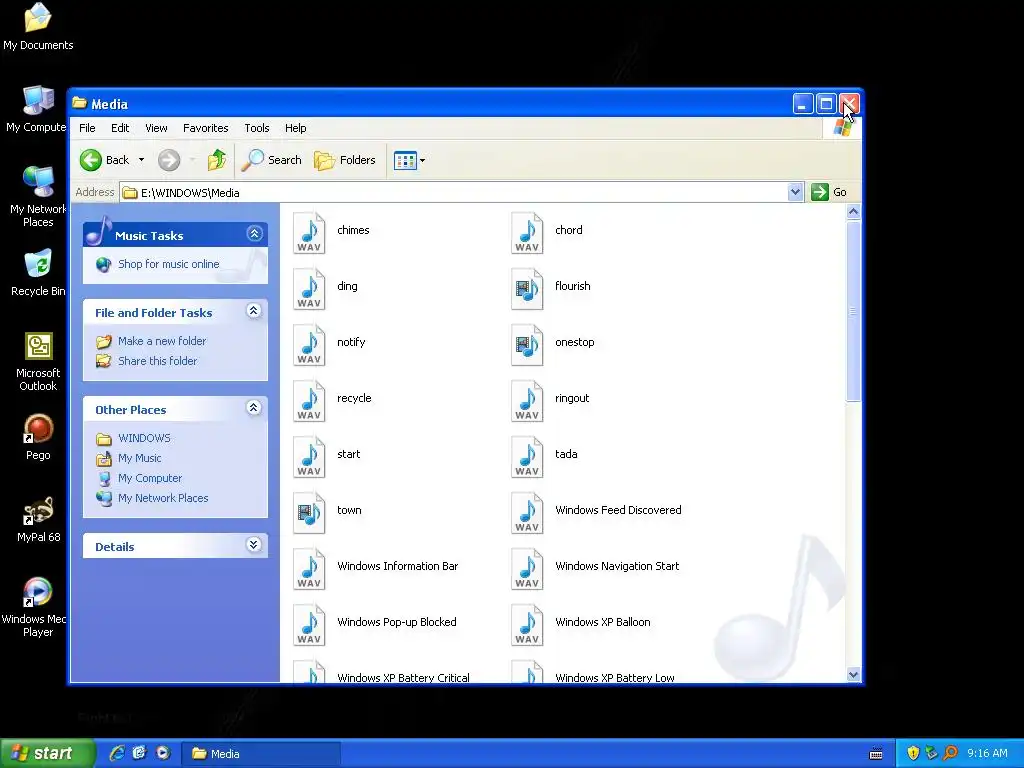Viewport: 1024px width, 768px height.
Task: Select the start WAV file icon
Action: point(309,457)
